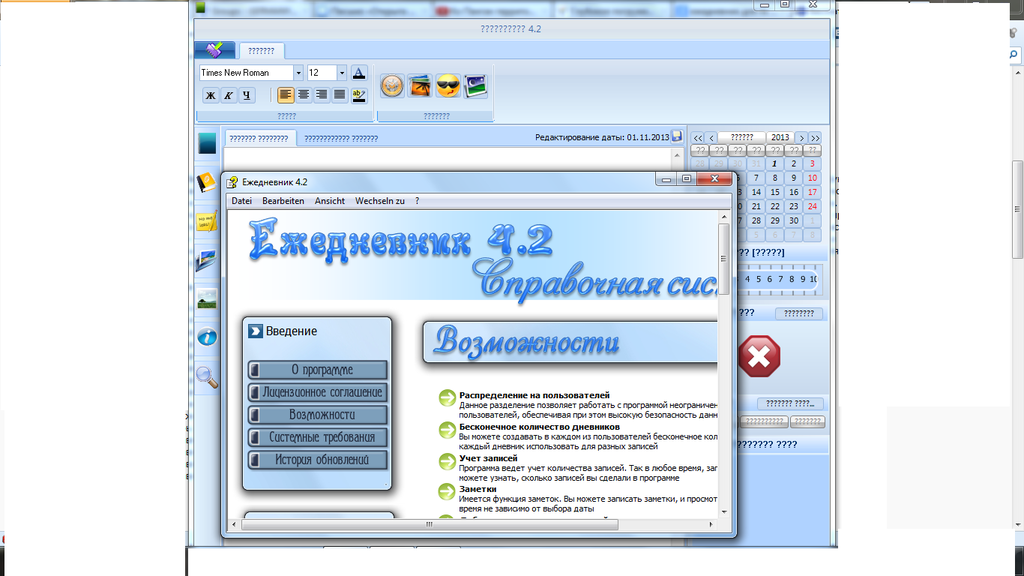The width and height of the screenshot is (1024, 576).
Task: Toggle underline (Ч) formatting
Action: coord(246,96)
